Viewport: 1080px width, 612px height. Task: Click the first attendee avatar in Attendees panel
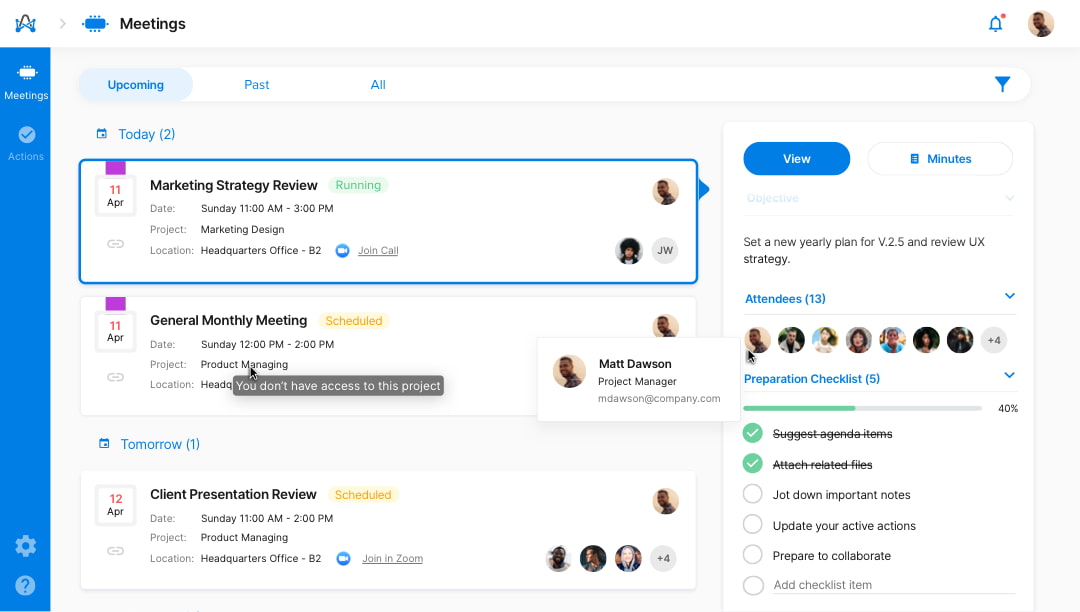pyautogui.click(x=758, y=340)
